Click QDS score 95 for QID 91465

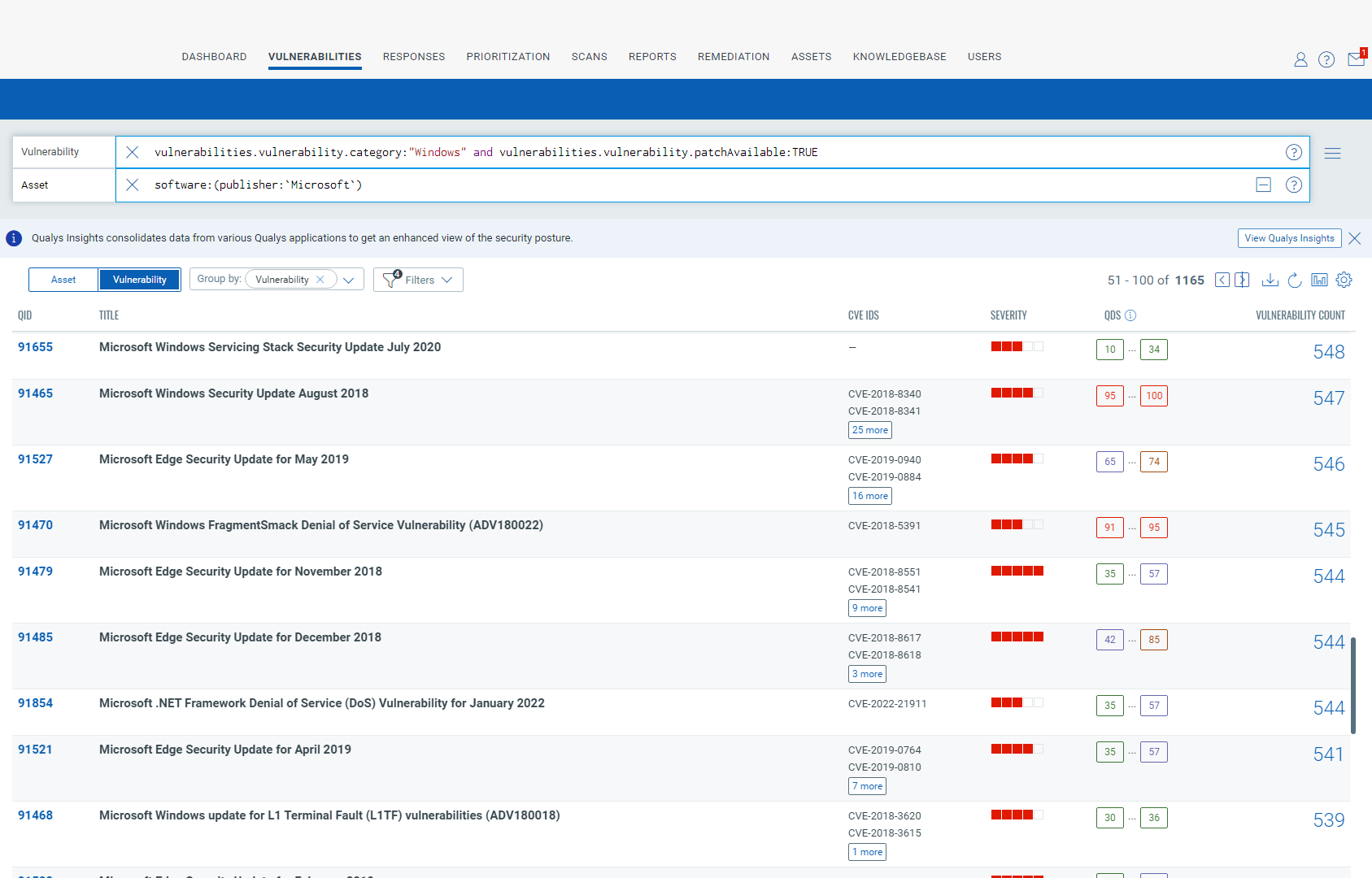(1110, 396)
